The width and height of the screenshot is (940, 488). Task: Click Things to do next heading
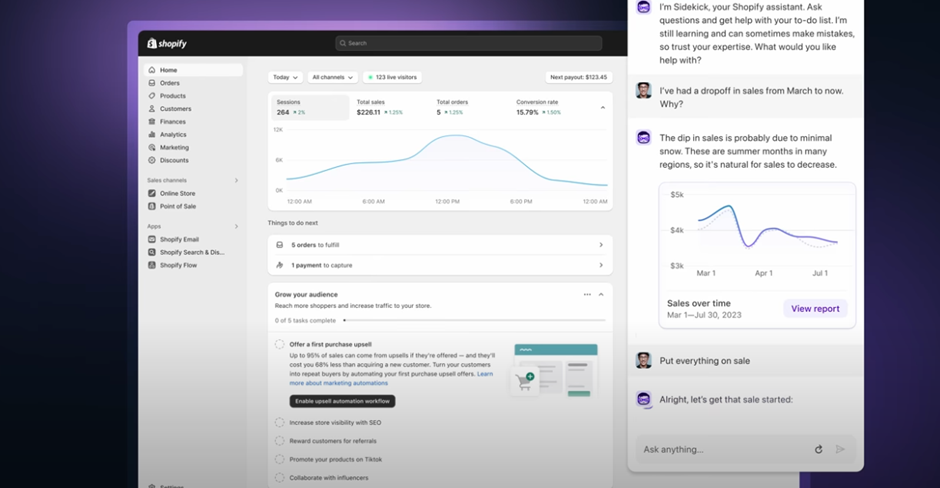293,223
